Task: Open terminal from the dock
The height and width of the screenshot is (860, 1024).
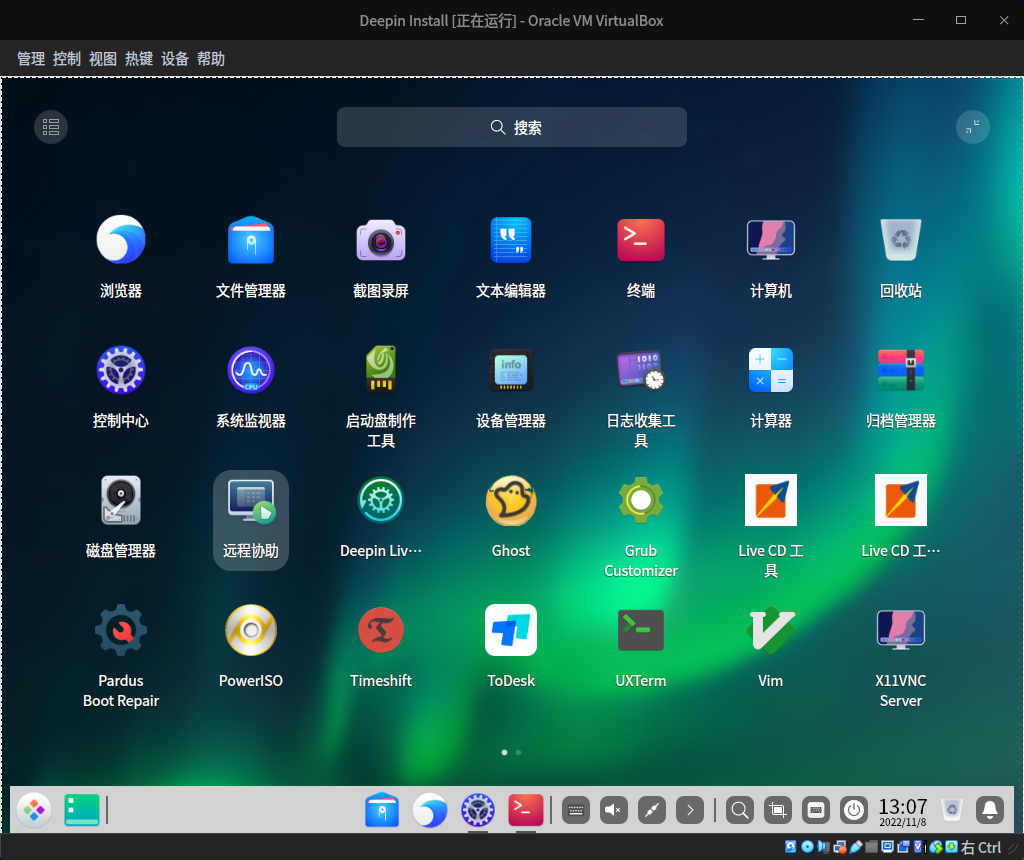Action: tap(526, 810)
